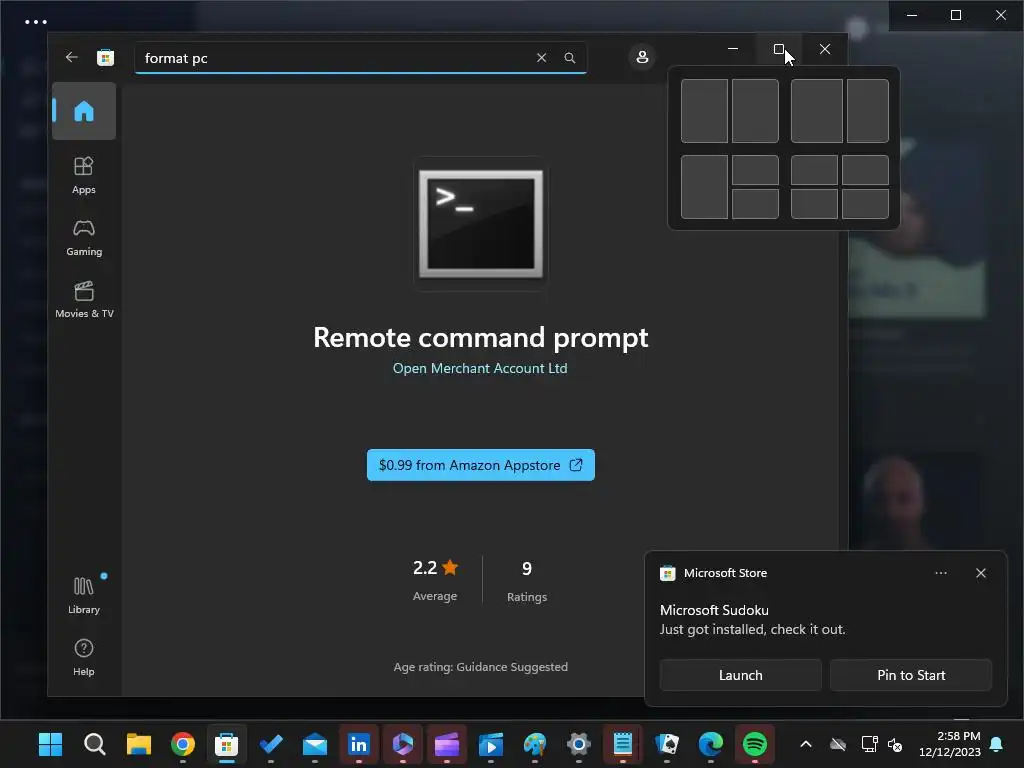Go back with the arrow button
The height and width of the screenshot is (768, 1024).
click(x=71, y=57)
